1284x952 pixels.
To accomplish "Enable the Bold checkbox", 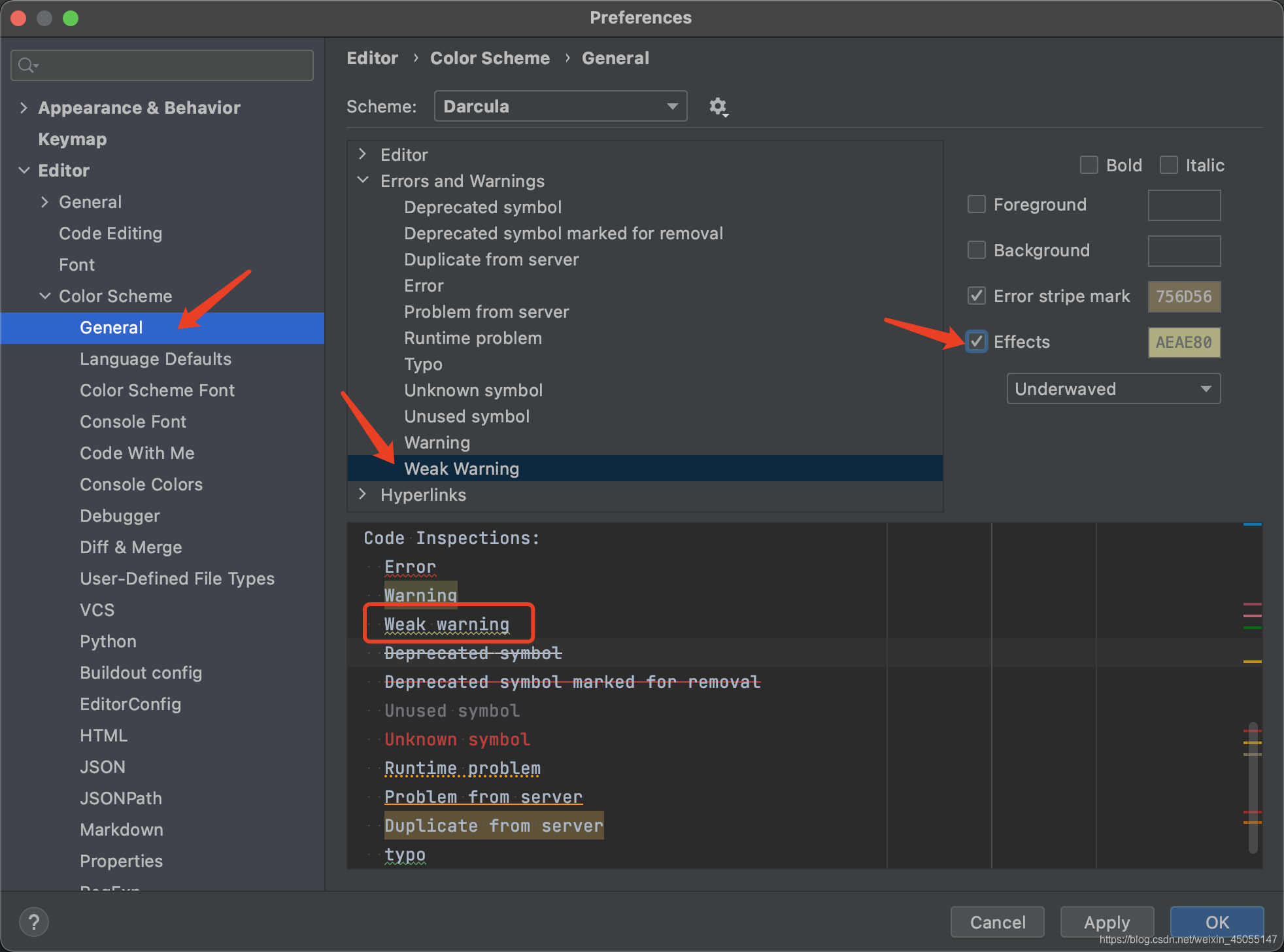I will [x=1089, y=165].
